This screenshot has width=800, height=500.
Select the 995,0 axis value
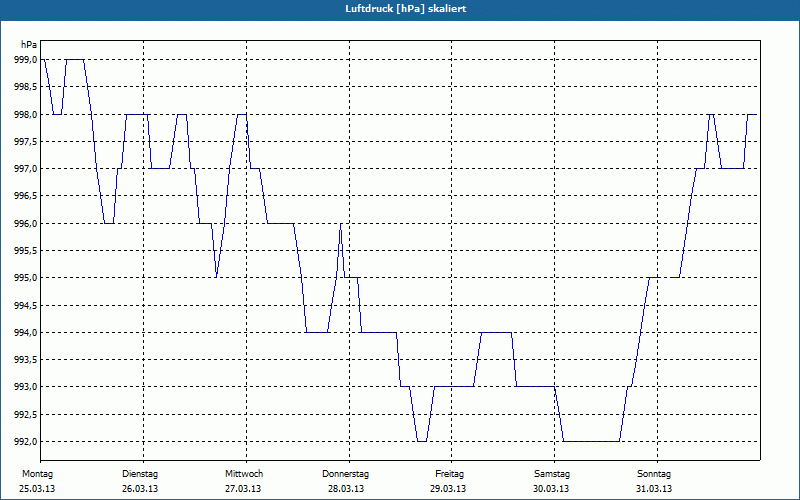click(26, 278)
